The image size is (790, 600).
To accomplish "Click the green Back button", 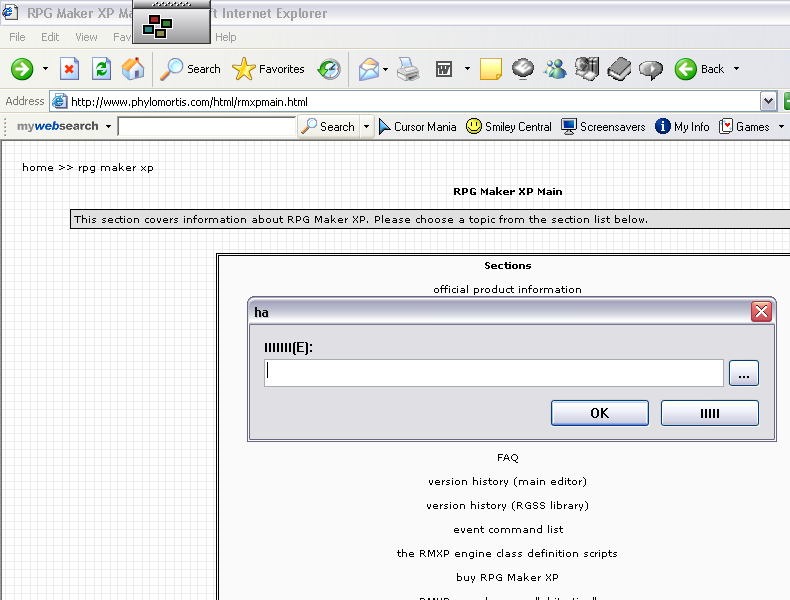I will [699, 69].
